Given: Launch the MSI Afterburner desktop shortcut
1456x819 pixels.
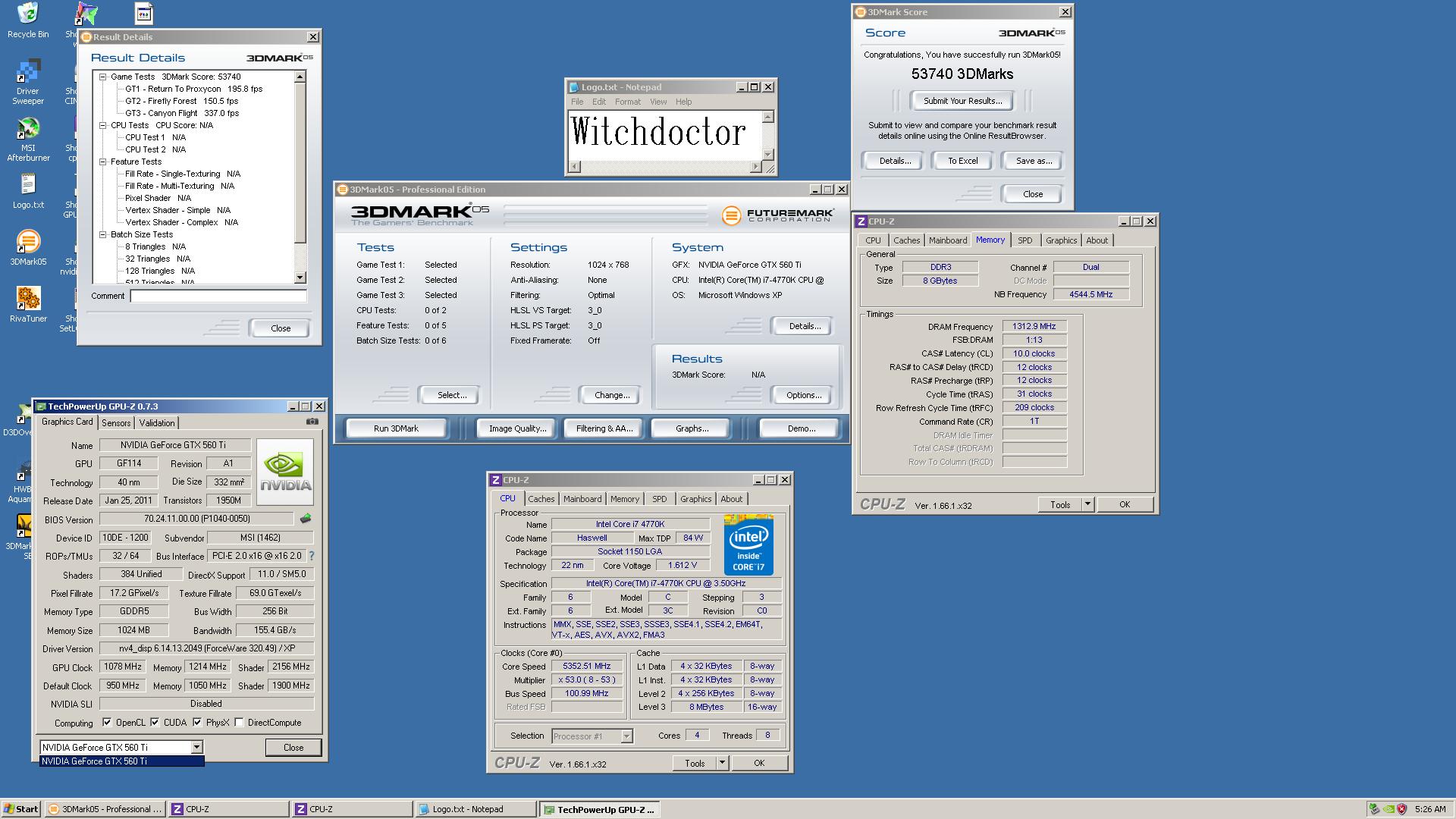Looking at the screenshot, I should pos(27,130).
